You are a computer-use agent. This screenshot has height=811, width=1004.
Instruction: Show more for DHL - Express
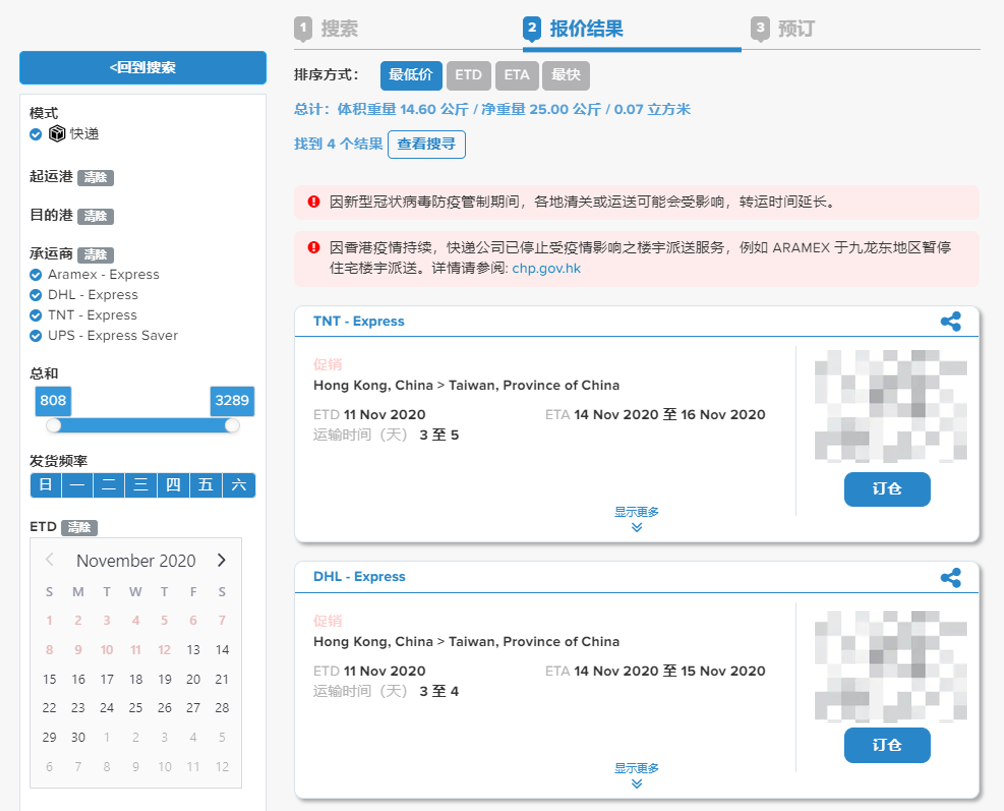pyautogui.click(x=636, y=768)
